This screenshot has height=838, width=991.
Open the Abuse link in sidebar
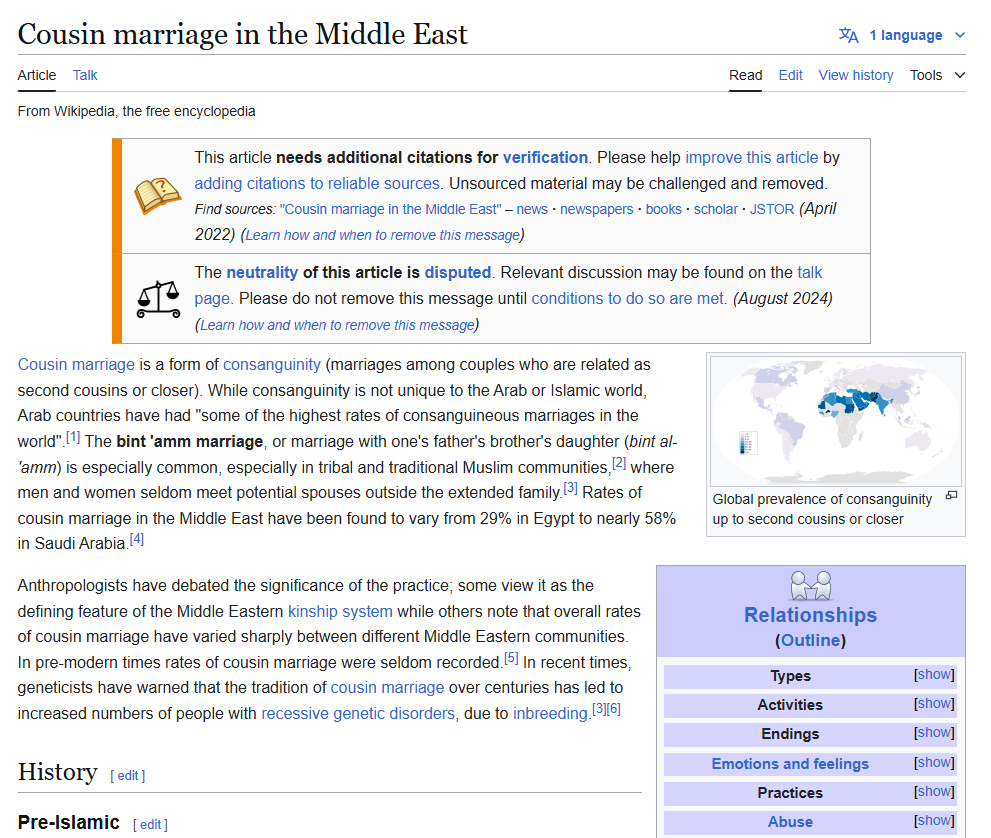tap(790, 822)
